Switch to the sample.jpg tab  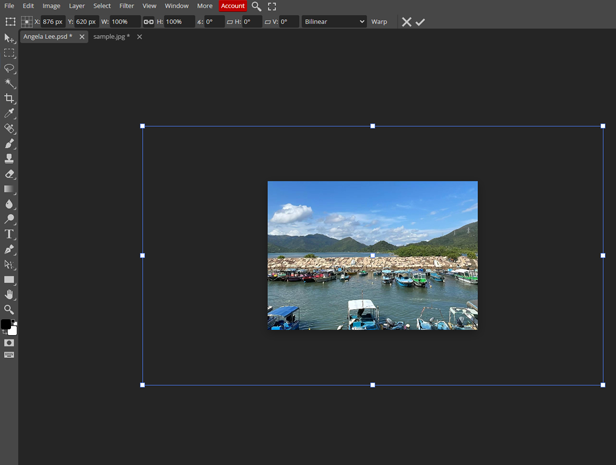(111, 37)
